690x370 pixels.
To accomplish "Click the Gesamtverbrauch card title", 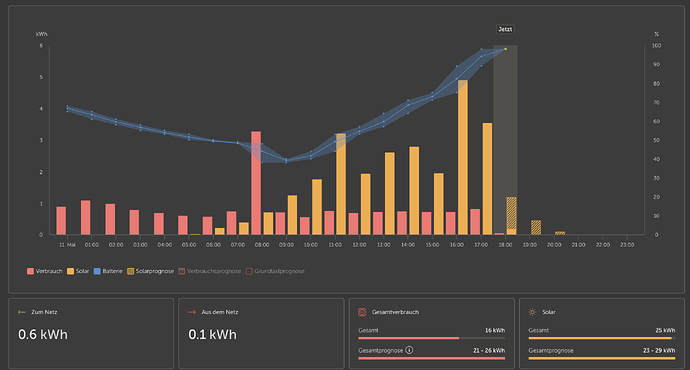I will 395,312.
